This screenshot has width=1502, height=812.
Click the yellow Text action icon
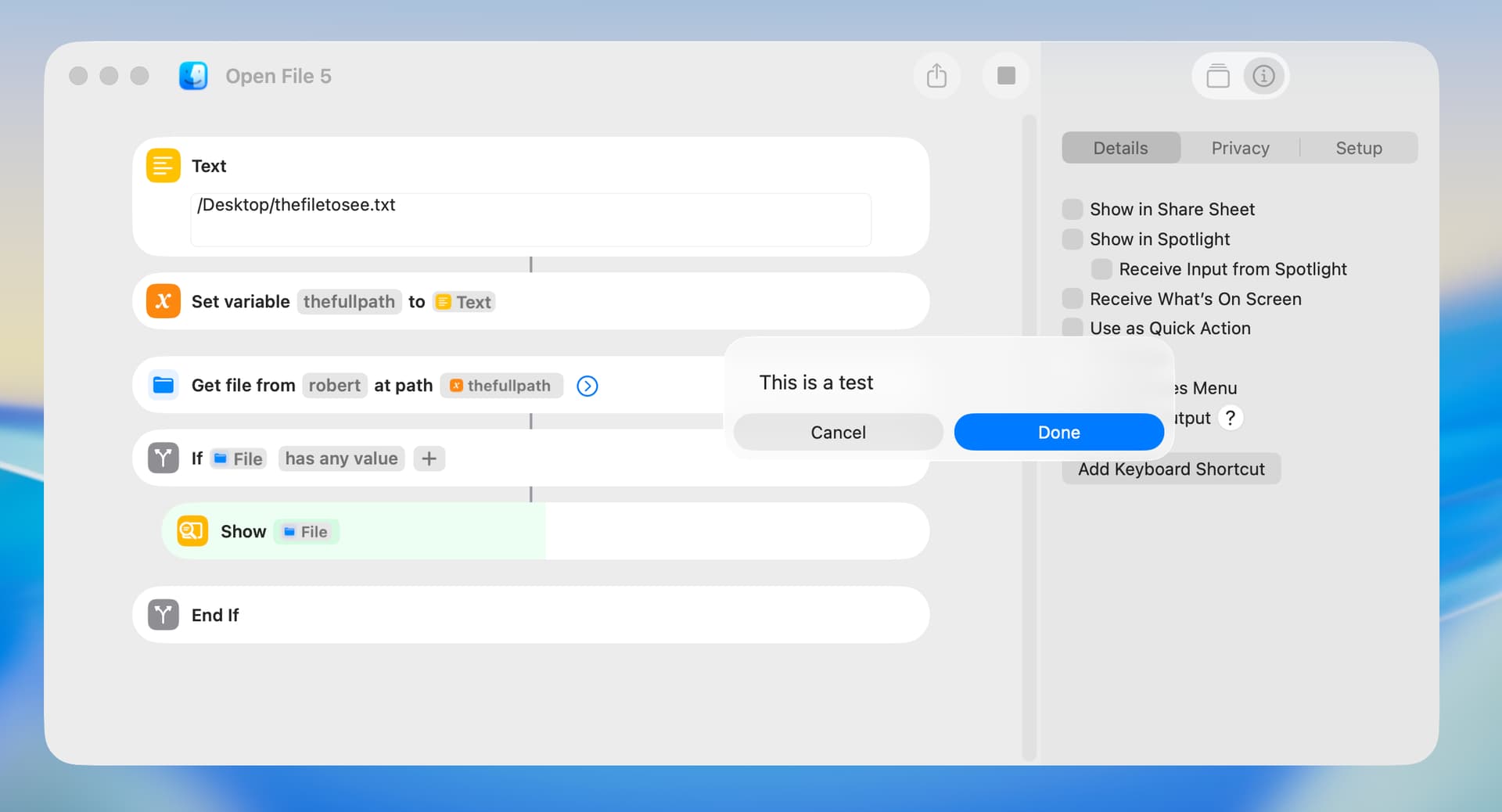[163, 166]
